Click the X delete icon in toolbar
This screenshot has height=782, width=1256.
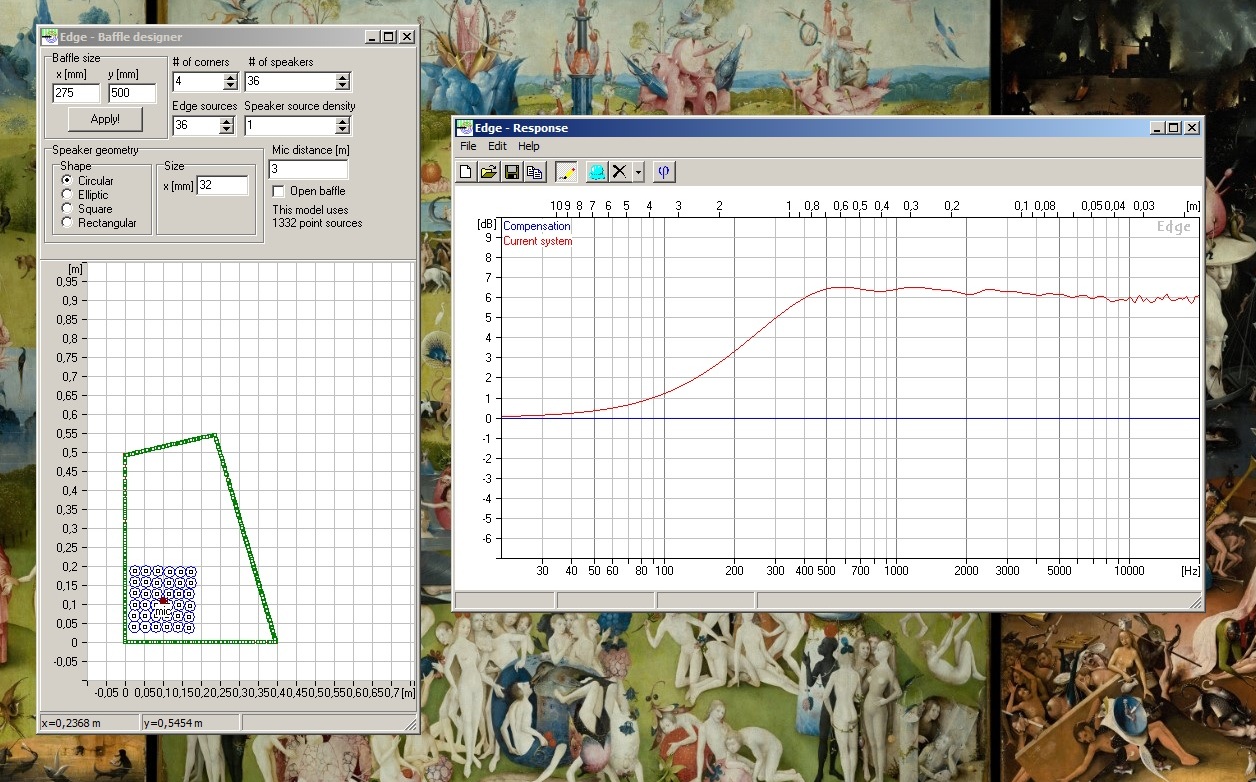pyautogui.click(x=620, y=172)
